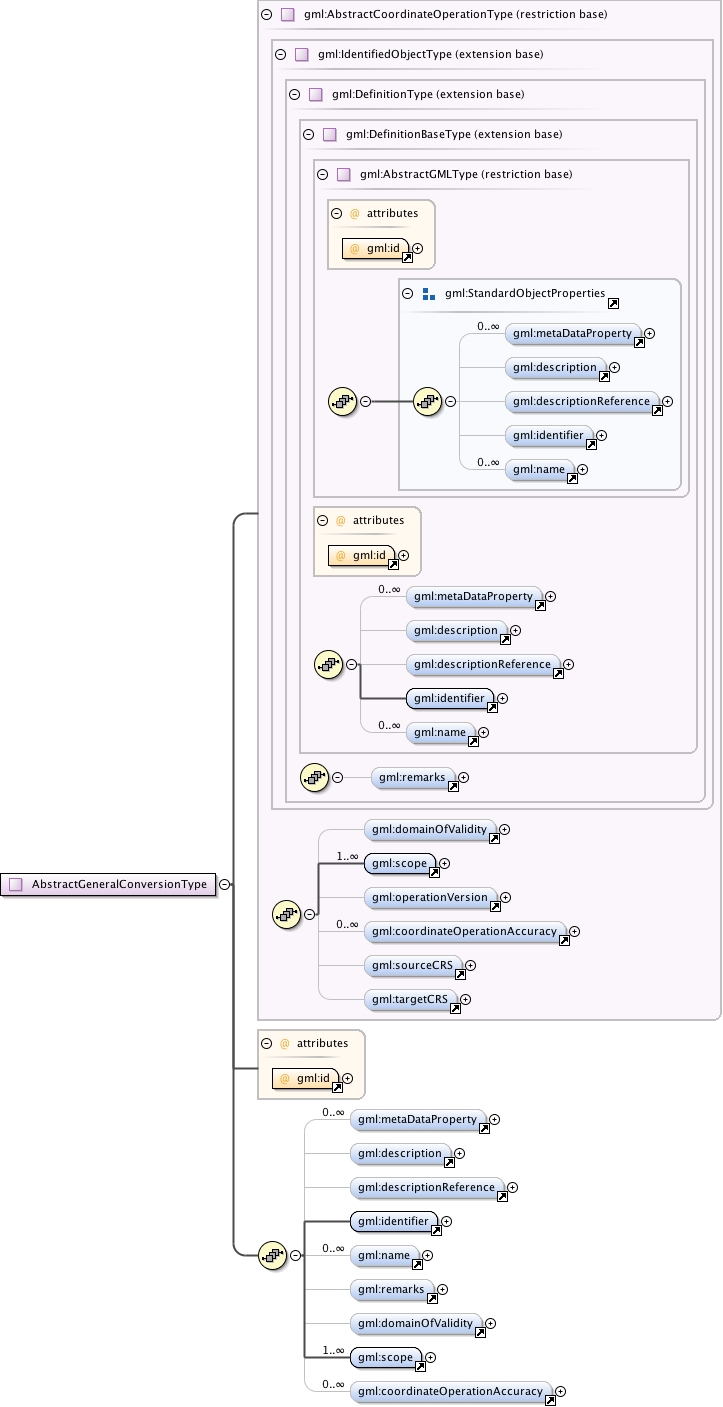The height and width of the screenshot is (1407, 723).
Task: Click the sequence icon inside gml:DefinitionBaseType
Action: click(x=329, y=664)
